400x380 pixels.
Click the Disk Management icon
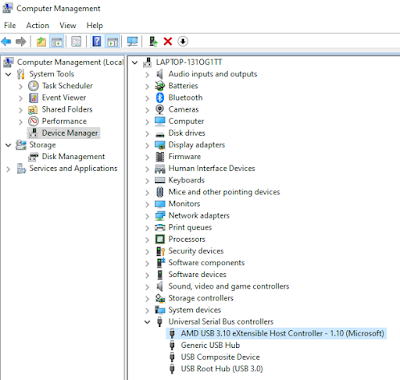33,157
